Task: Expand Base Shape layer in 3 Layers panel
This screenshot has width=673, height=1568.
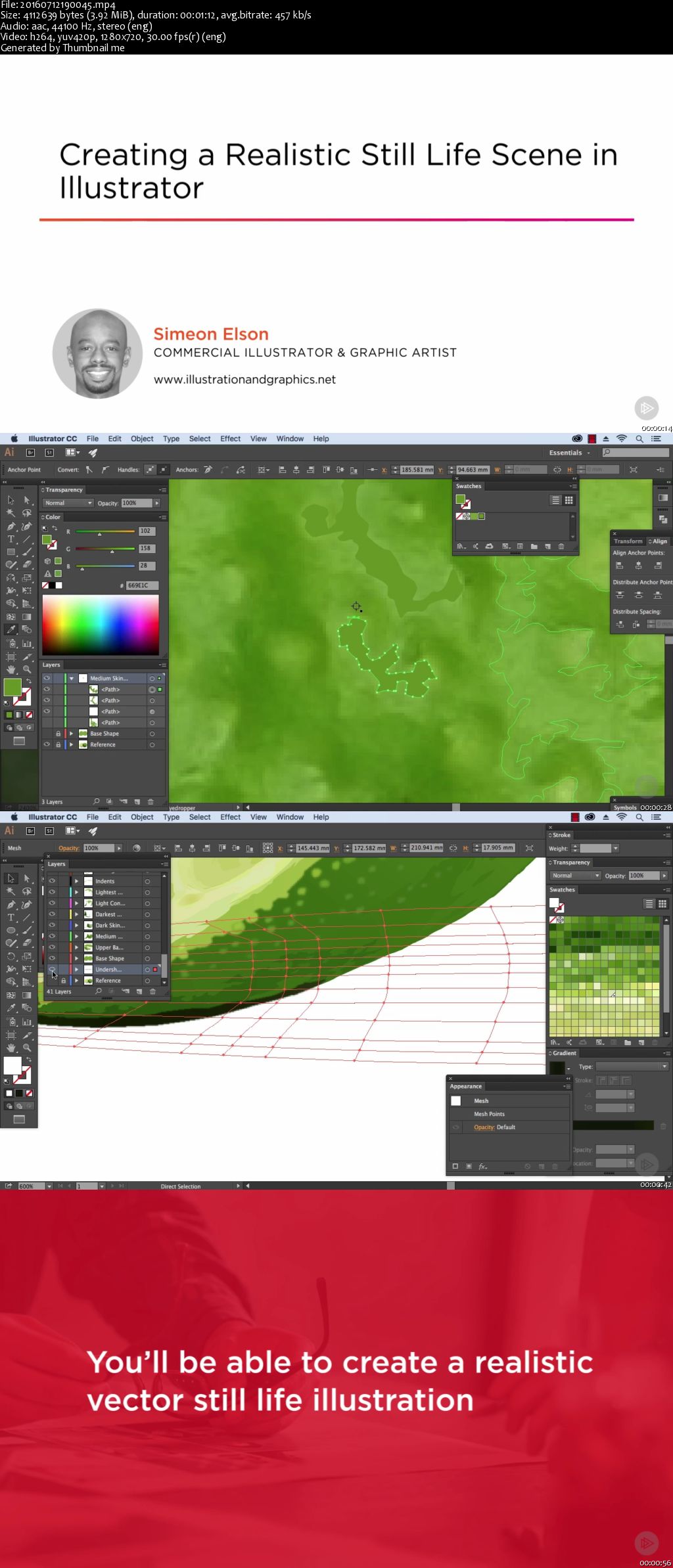Action: [72, 734]
